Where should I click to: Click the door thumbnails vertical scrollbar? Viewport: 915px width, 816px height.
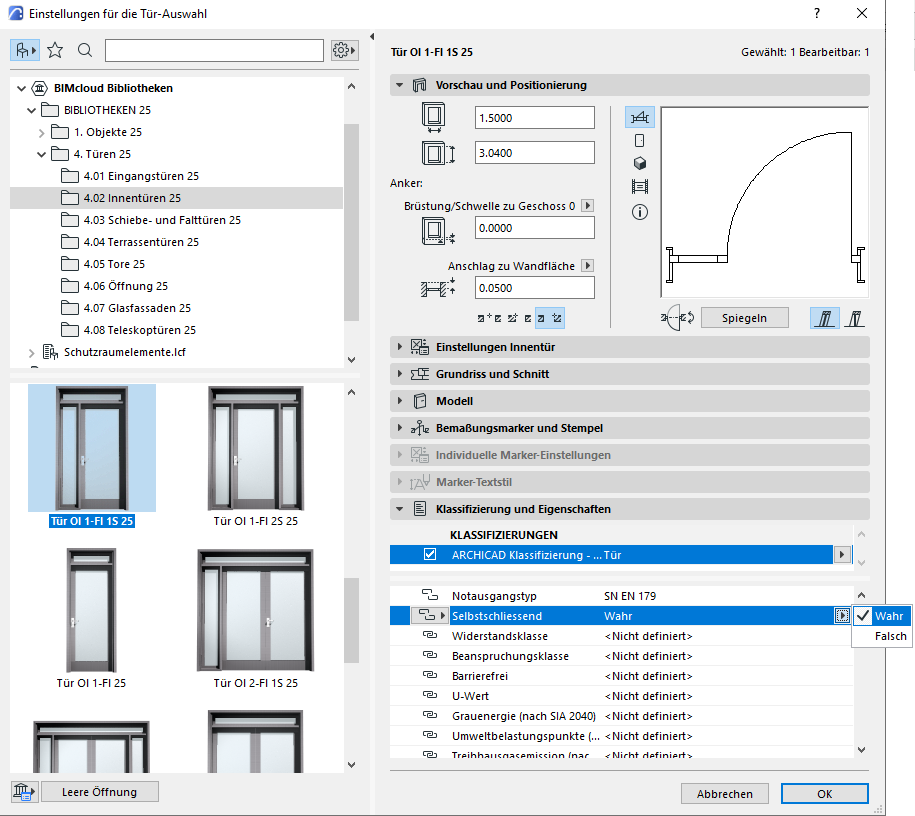click(351, 620)
